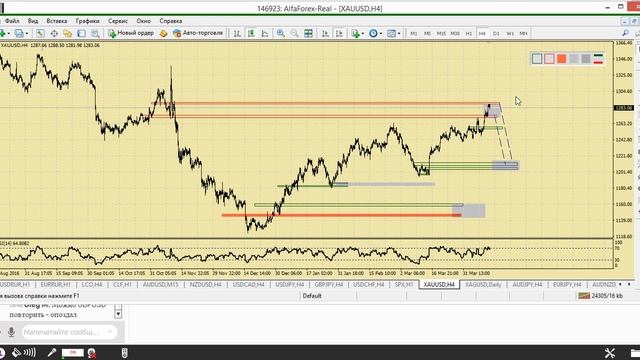Click the connection status 24305/16 kb indicator
This screenshot has height=360, width=640.
601,296
